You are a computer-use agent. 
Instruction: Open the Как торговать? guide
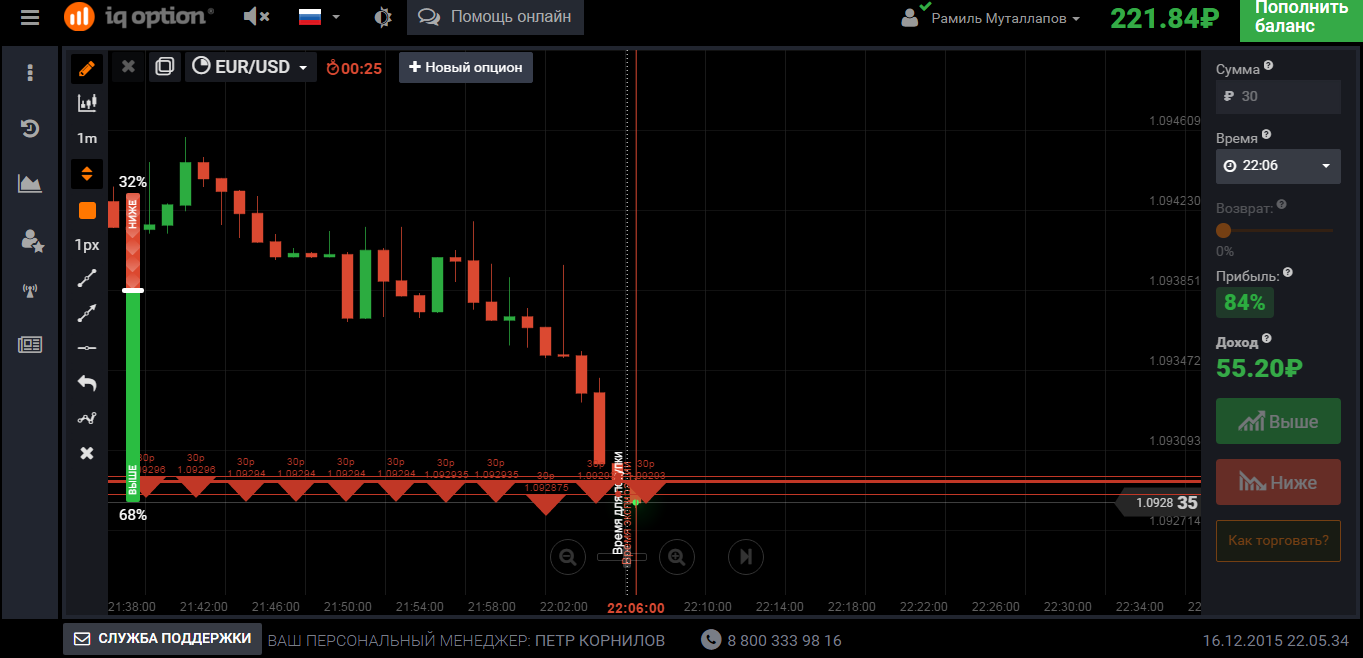pyautogui.click(x=1278, y=541)
